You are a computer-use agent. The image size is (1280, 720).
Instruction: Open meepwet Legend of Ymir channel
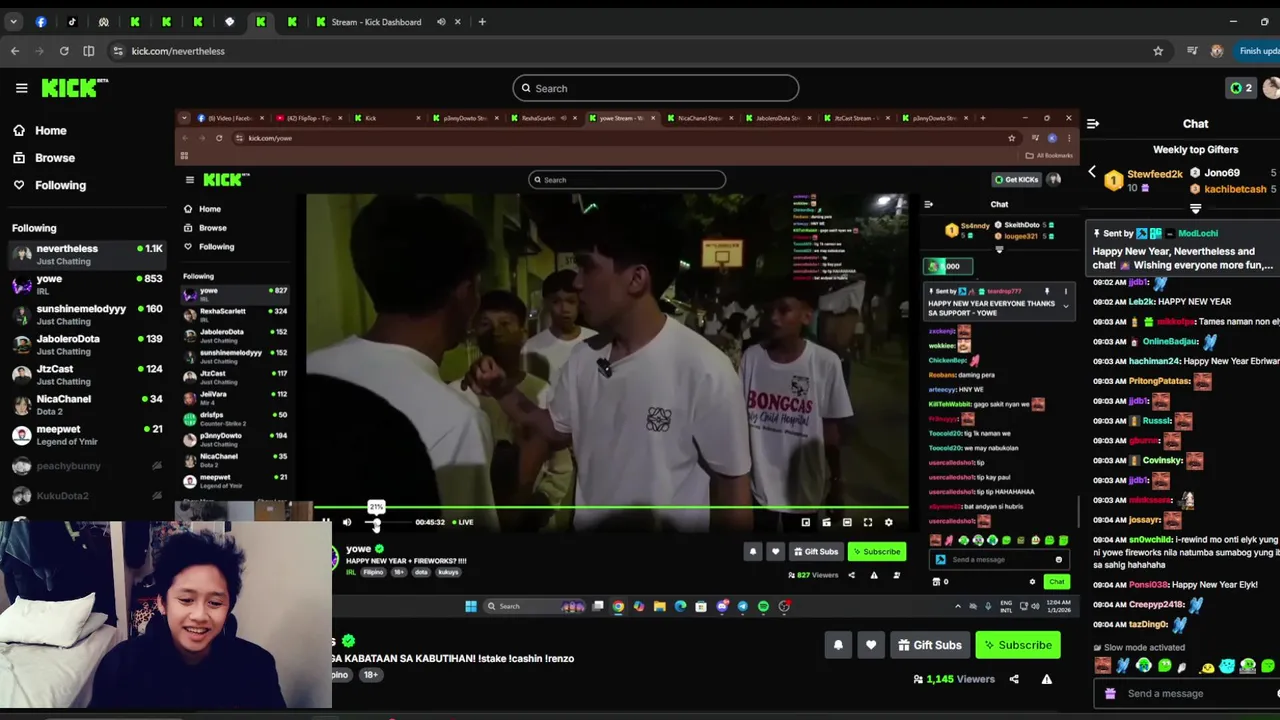click(85, 435)
